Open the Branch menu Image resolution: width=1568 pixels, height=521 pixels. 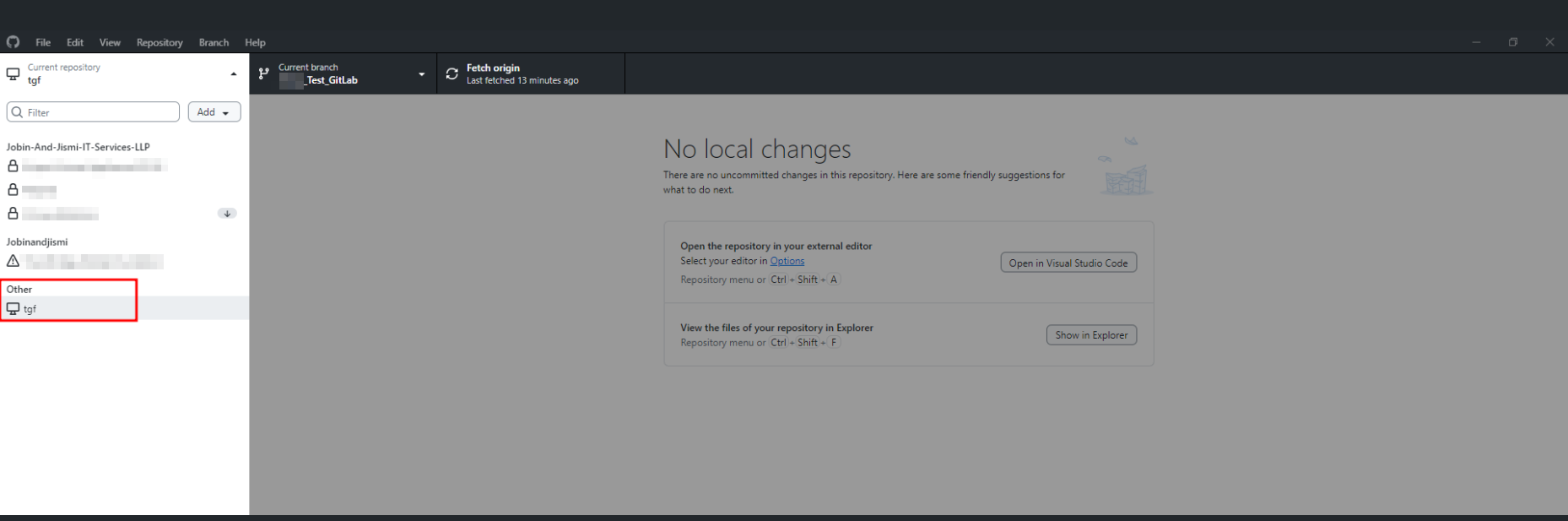[x=214, y=42]
